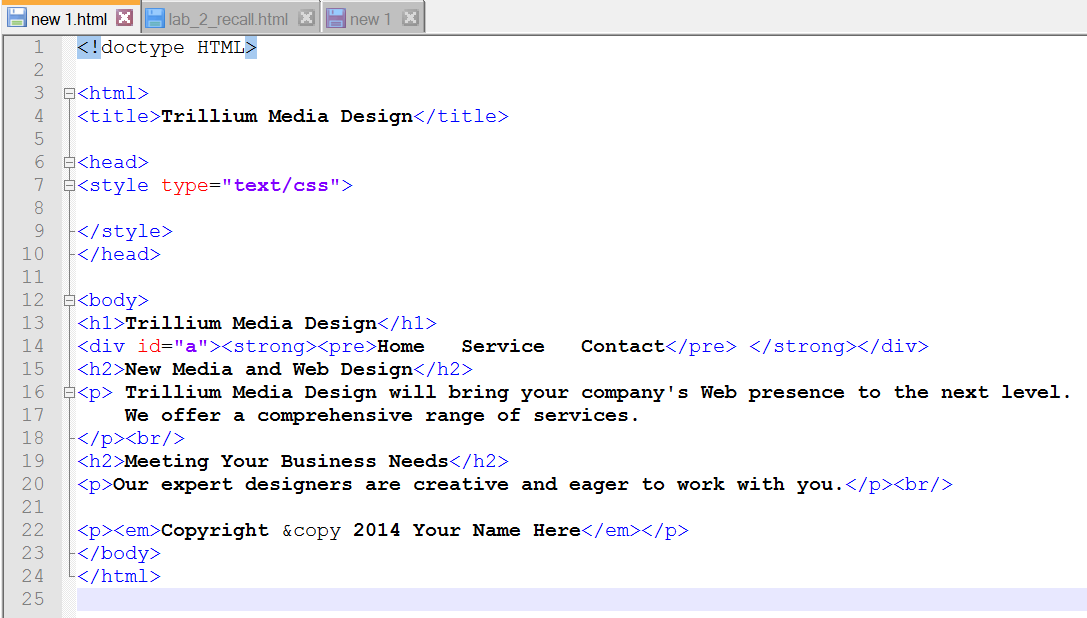Screen dimensions: 1087x618
Task: Click the closing head tag on line 10
Action: pyautogui.click(x=119, y=255)
